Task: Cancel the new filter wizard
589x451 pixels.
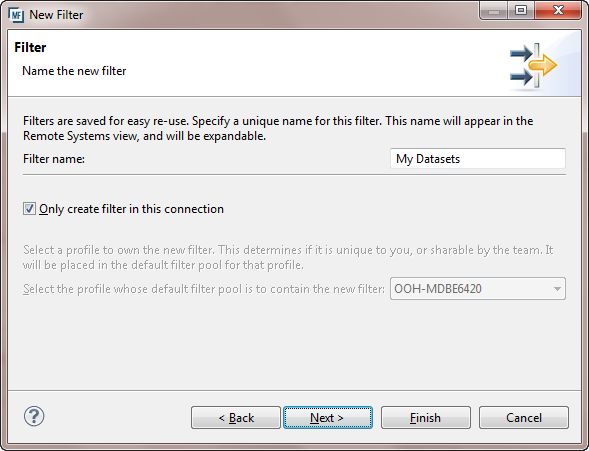Action: pos(524,418)
